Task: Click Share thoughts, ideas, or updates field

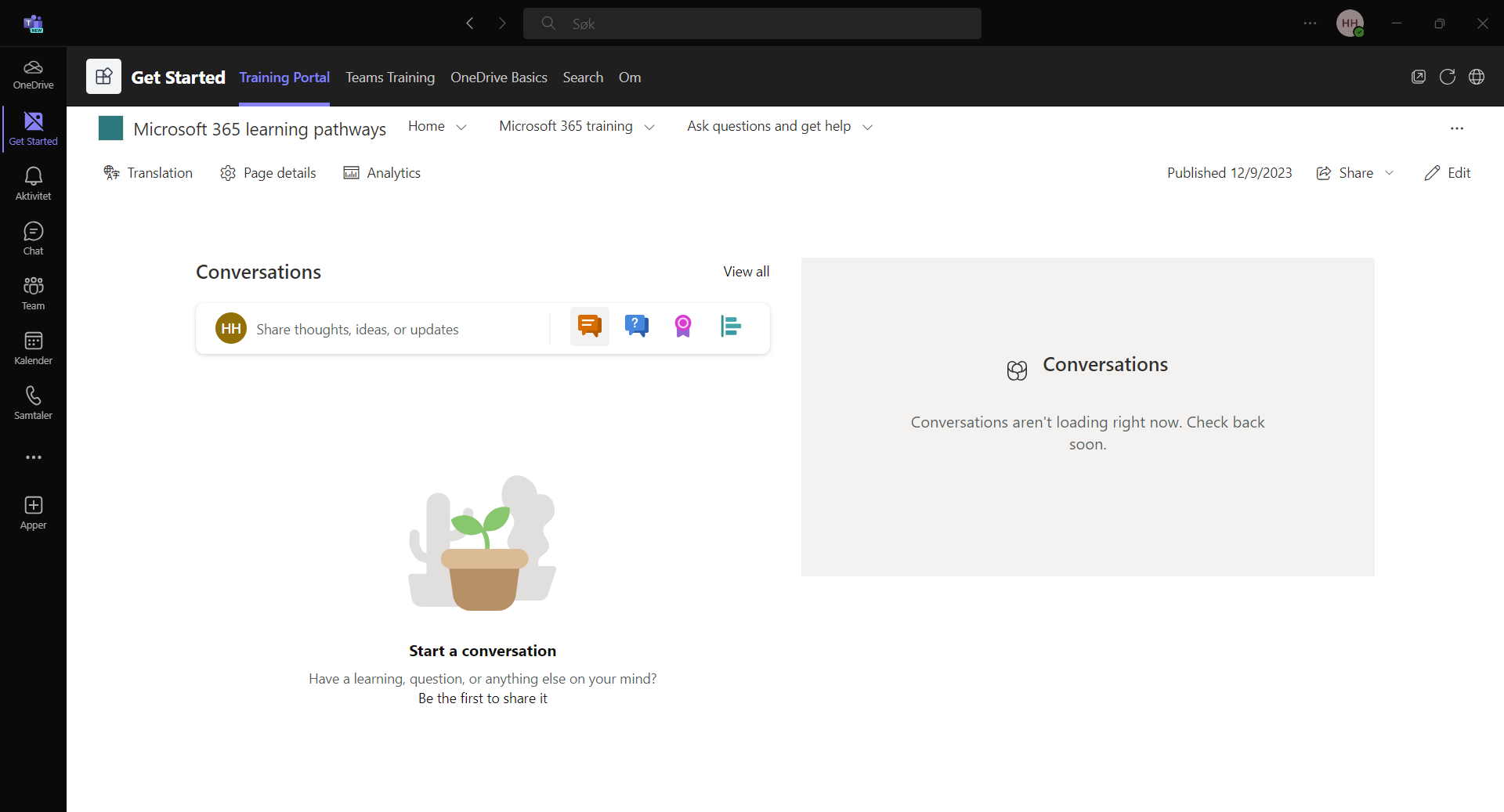Action: point(357,330)
